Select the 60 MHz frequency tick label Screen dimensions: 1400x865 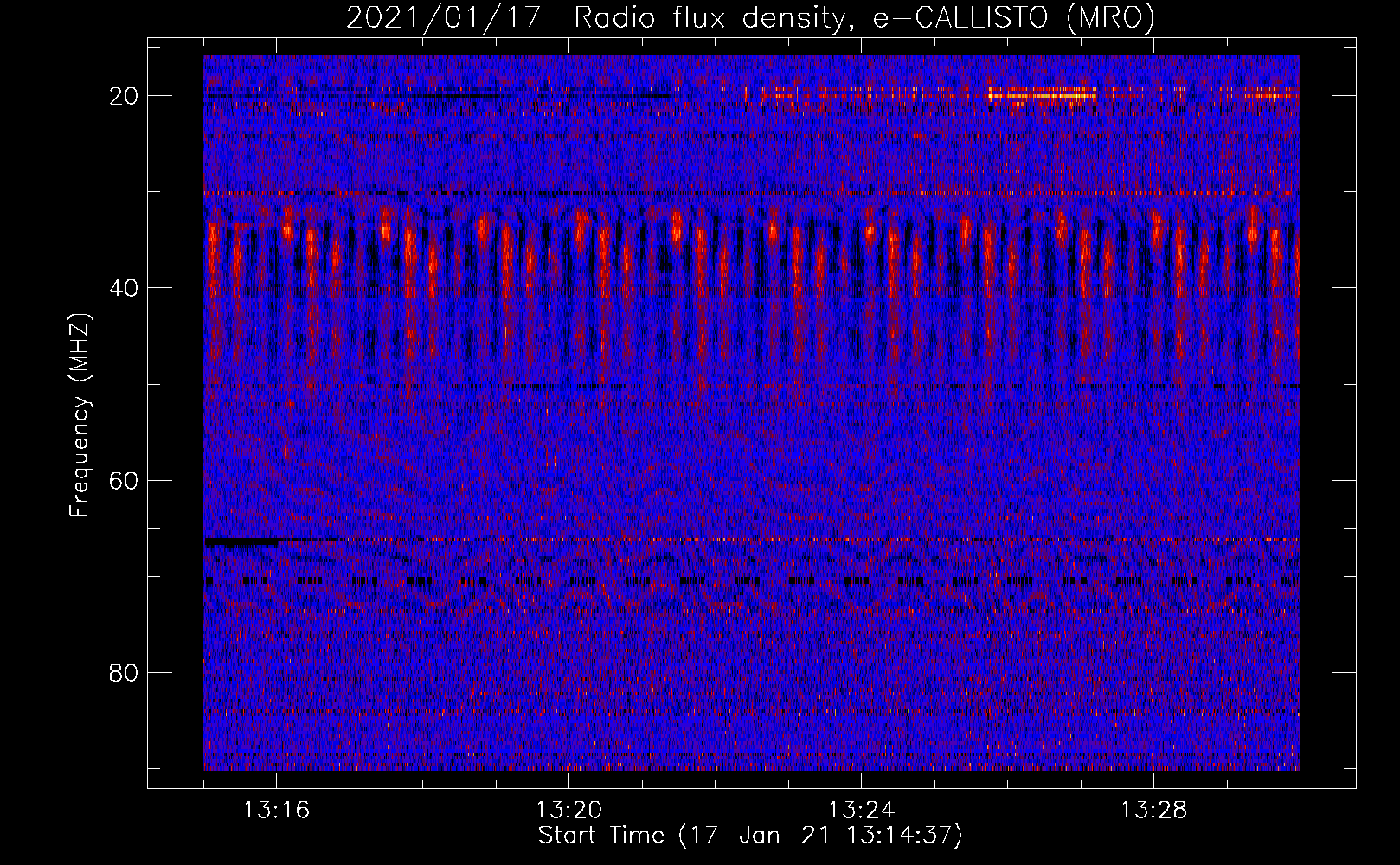125,480
